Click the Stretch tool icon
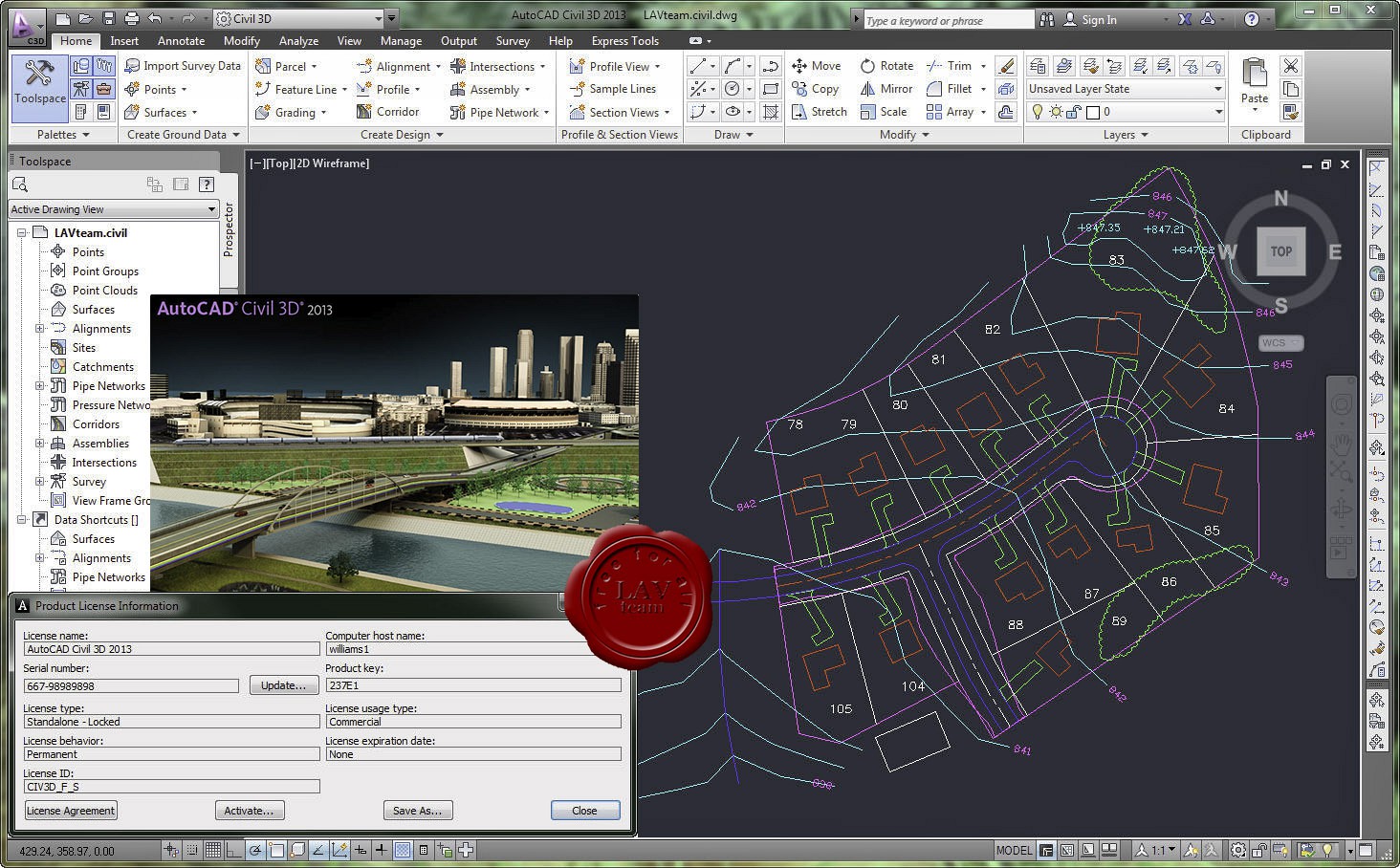 tap(799, 112)
